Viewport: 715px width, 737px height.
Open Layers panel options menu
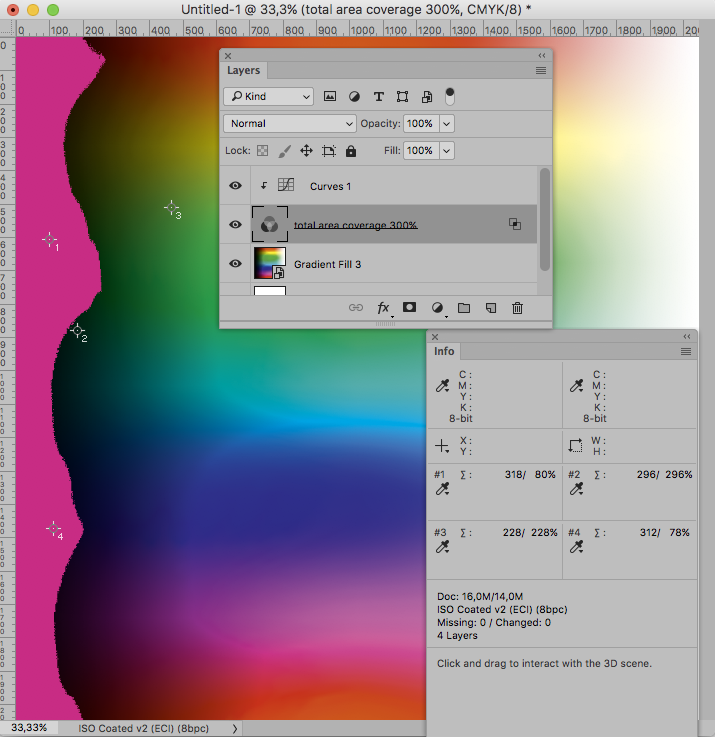pos(541,71)
